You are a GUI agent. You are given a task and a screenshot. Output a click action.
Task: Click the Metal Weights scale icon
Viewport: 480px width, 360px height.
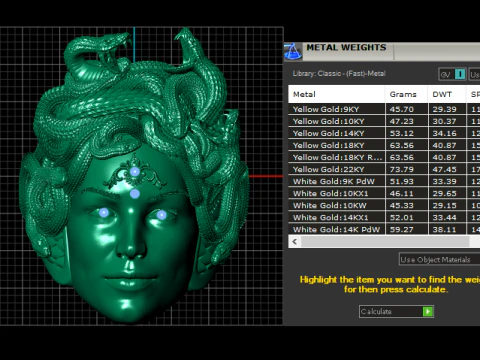pos(293,52)
